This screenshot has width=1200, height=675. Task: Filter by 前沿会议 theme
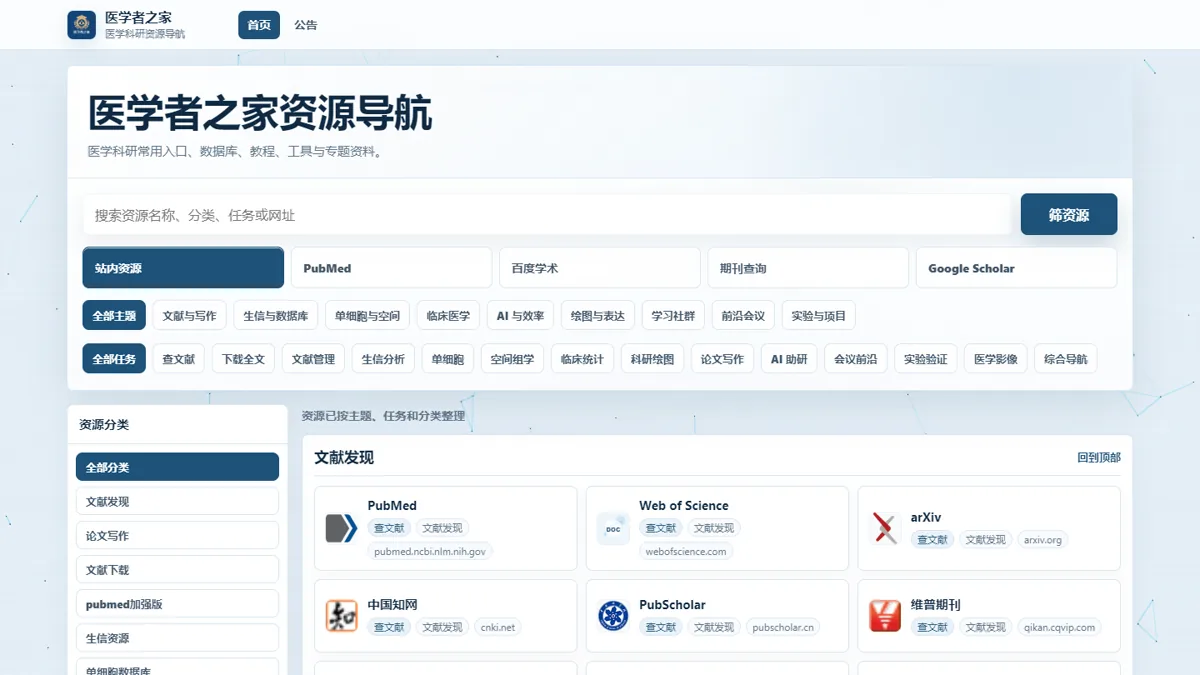[744, 316]
